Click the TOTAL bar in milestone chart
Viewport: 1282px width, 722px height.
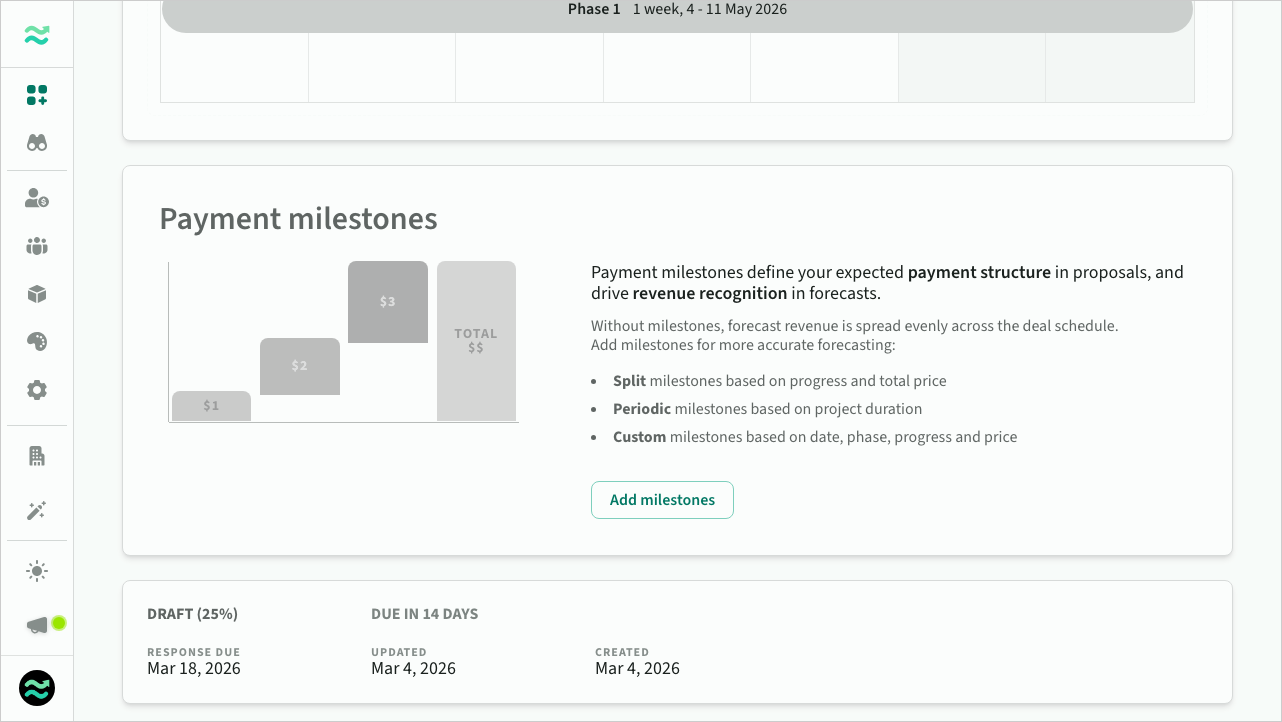pyautogui.click(x=476, y=341)
